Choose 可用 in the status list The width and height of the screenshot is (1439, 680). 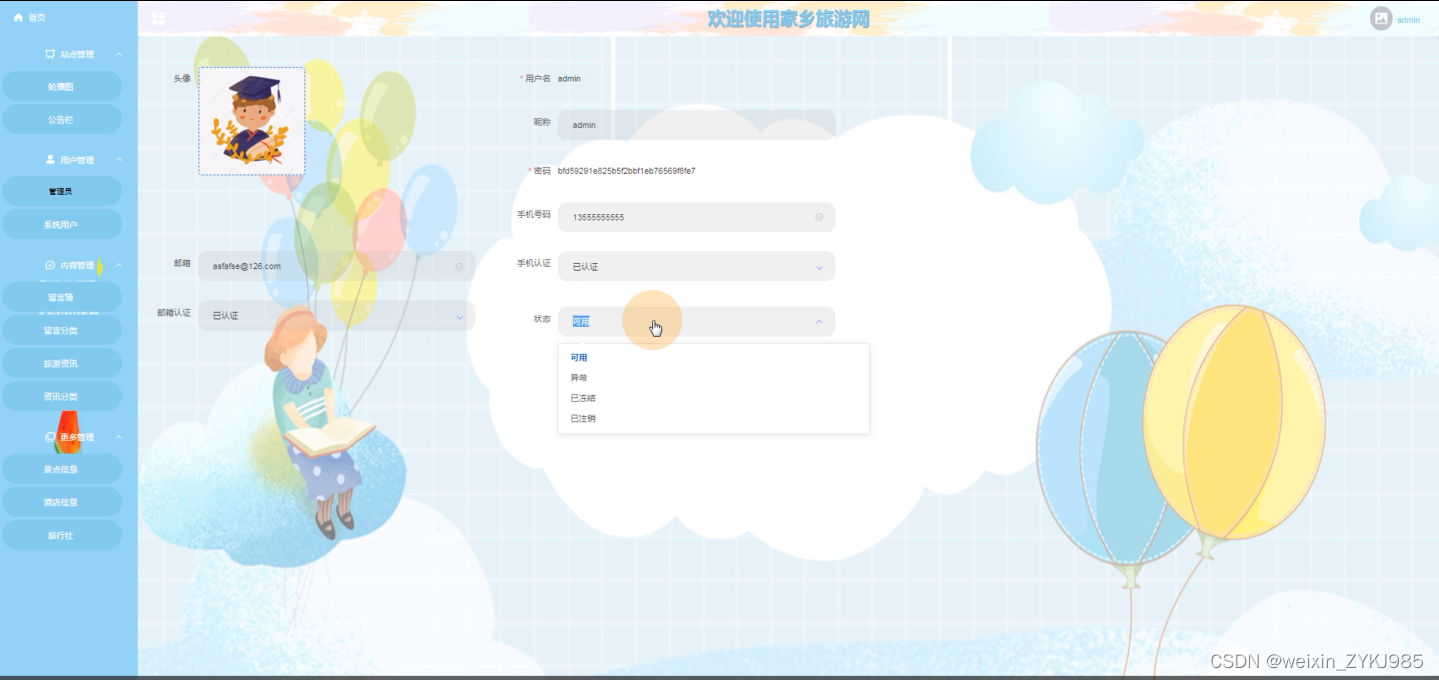[x=713, y=357]
